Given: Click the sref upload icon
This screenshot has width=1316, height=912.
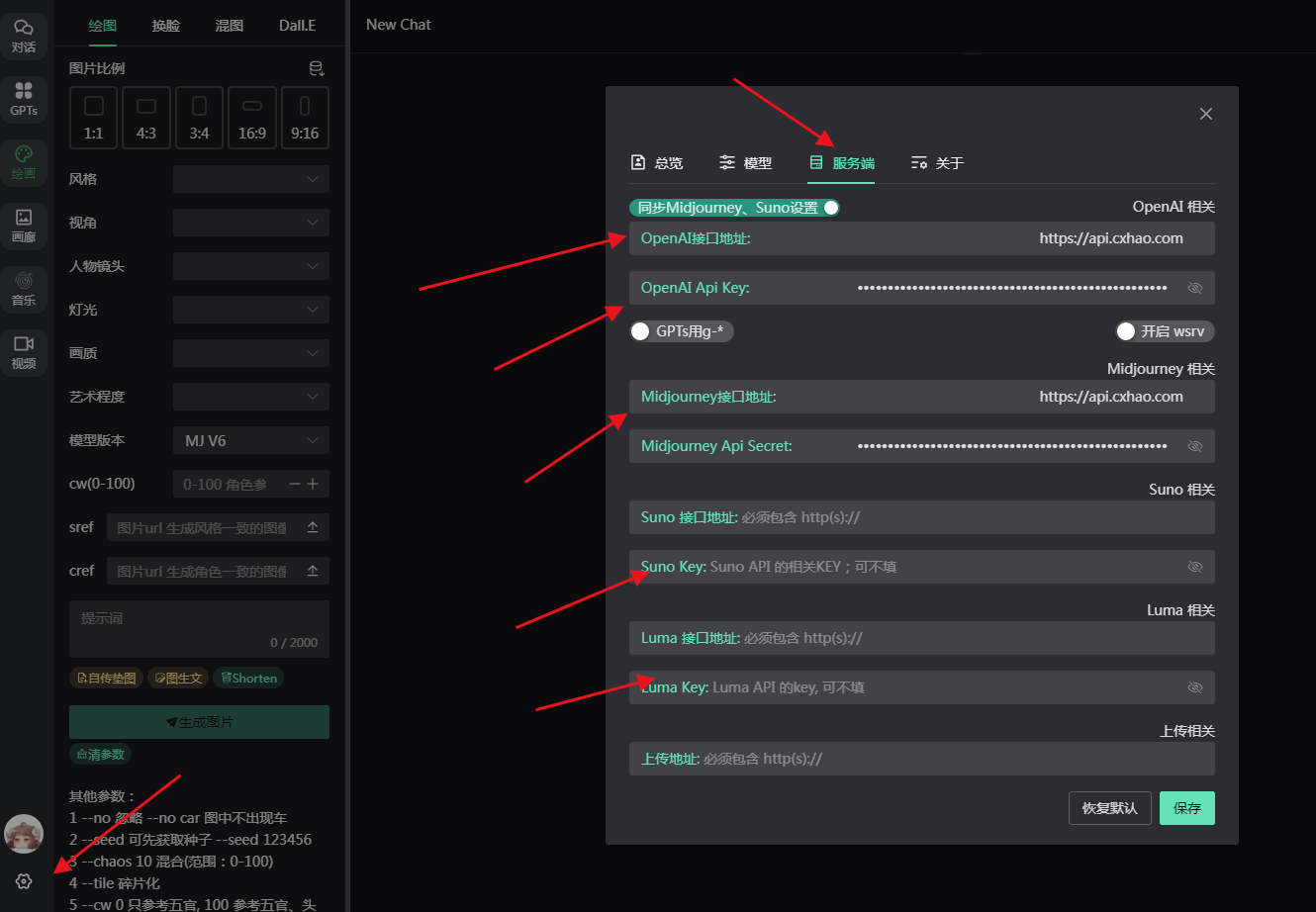Looking at the screenshot, I should 313,527.
